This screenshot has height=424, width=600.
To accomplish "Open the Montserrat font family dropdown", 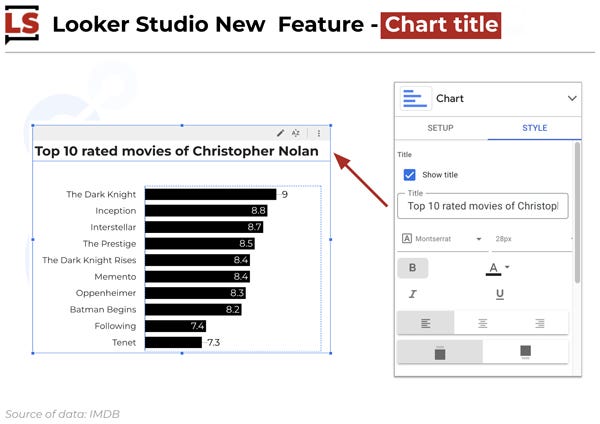I will (x=442, y=239).
